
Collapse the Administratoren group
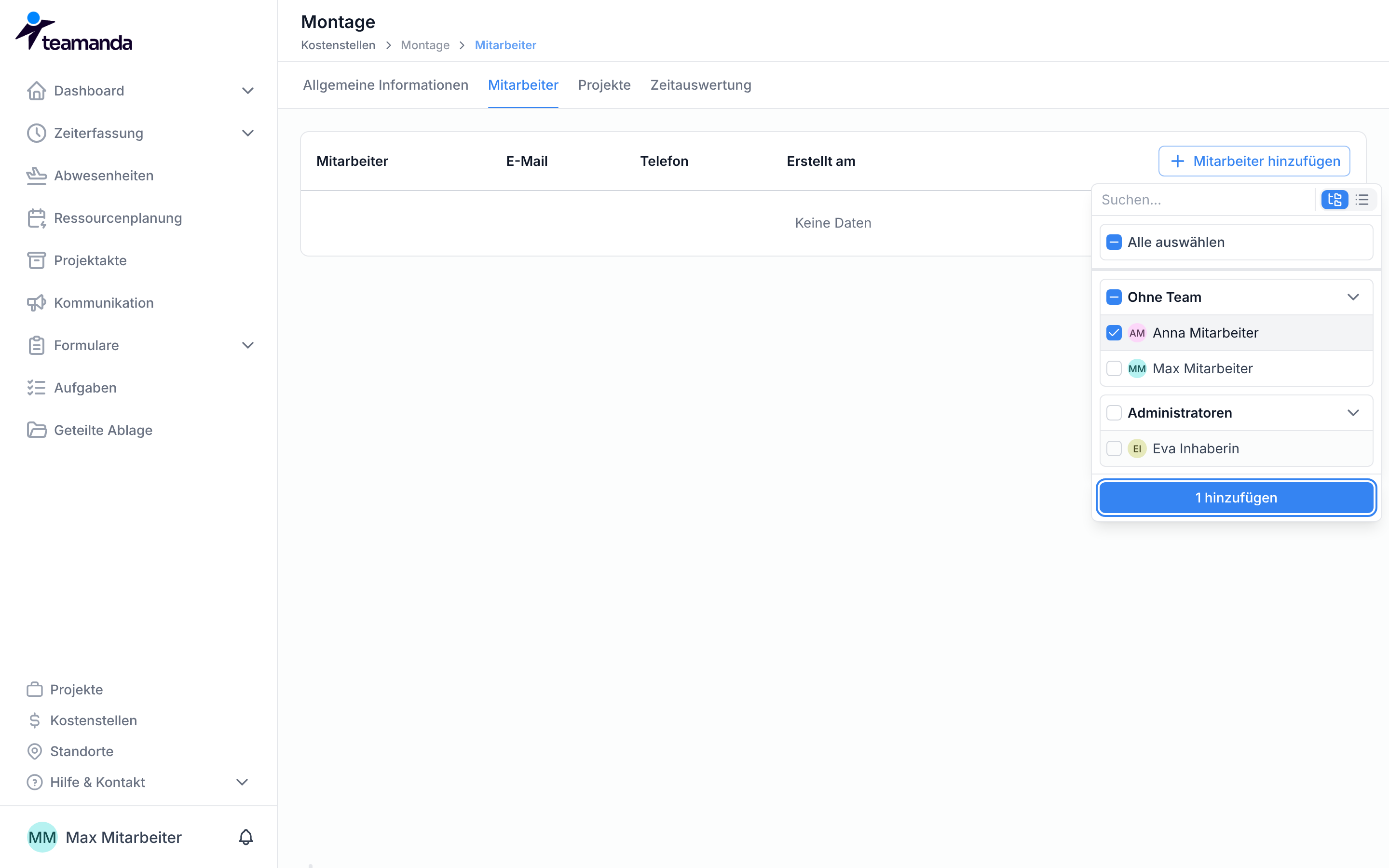pyautogui.click(x=1353, y=413)
